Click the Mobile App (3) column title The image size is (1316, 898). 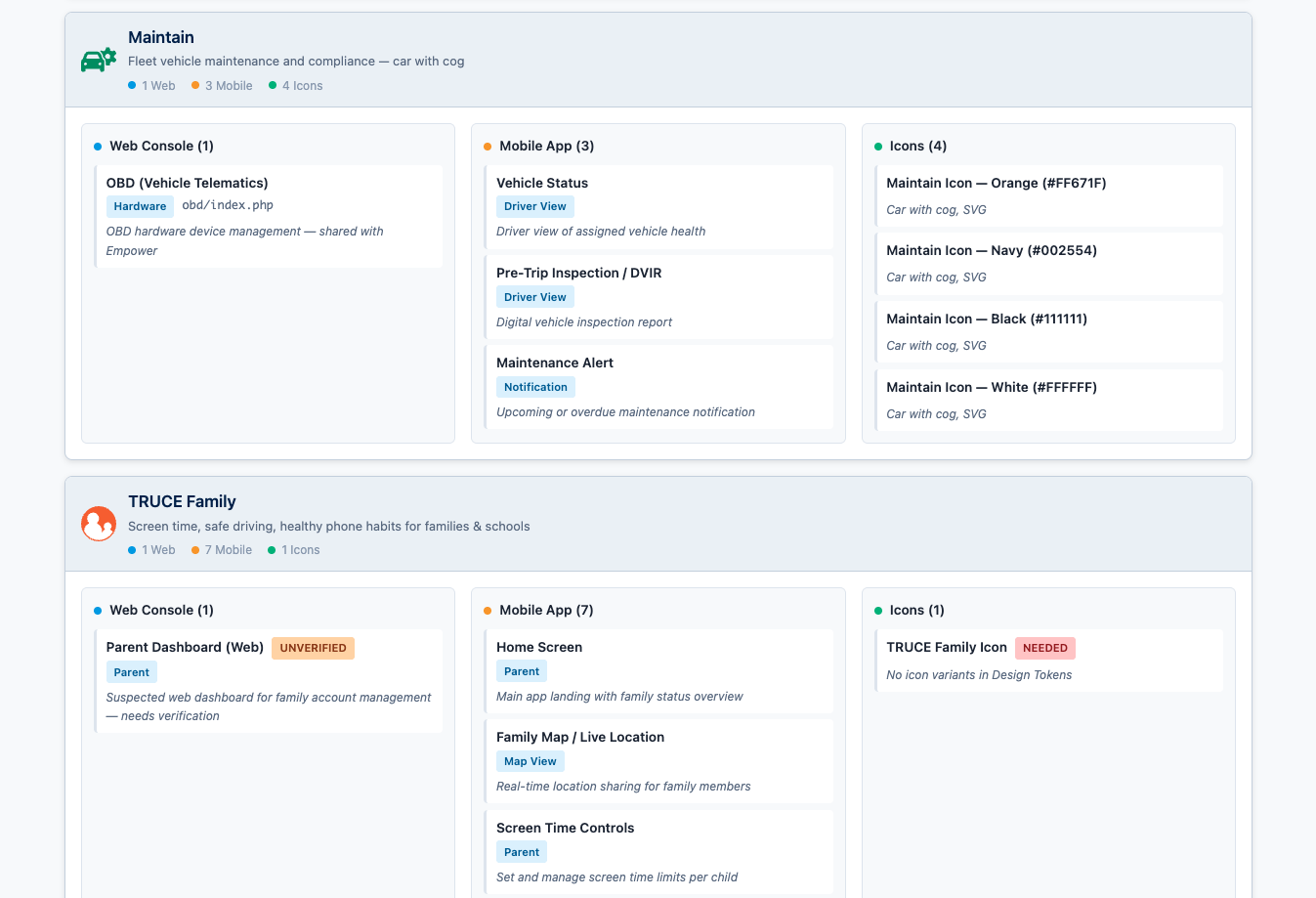coord(546,146)
